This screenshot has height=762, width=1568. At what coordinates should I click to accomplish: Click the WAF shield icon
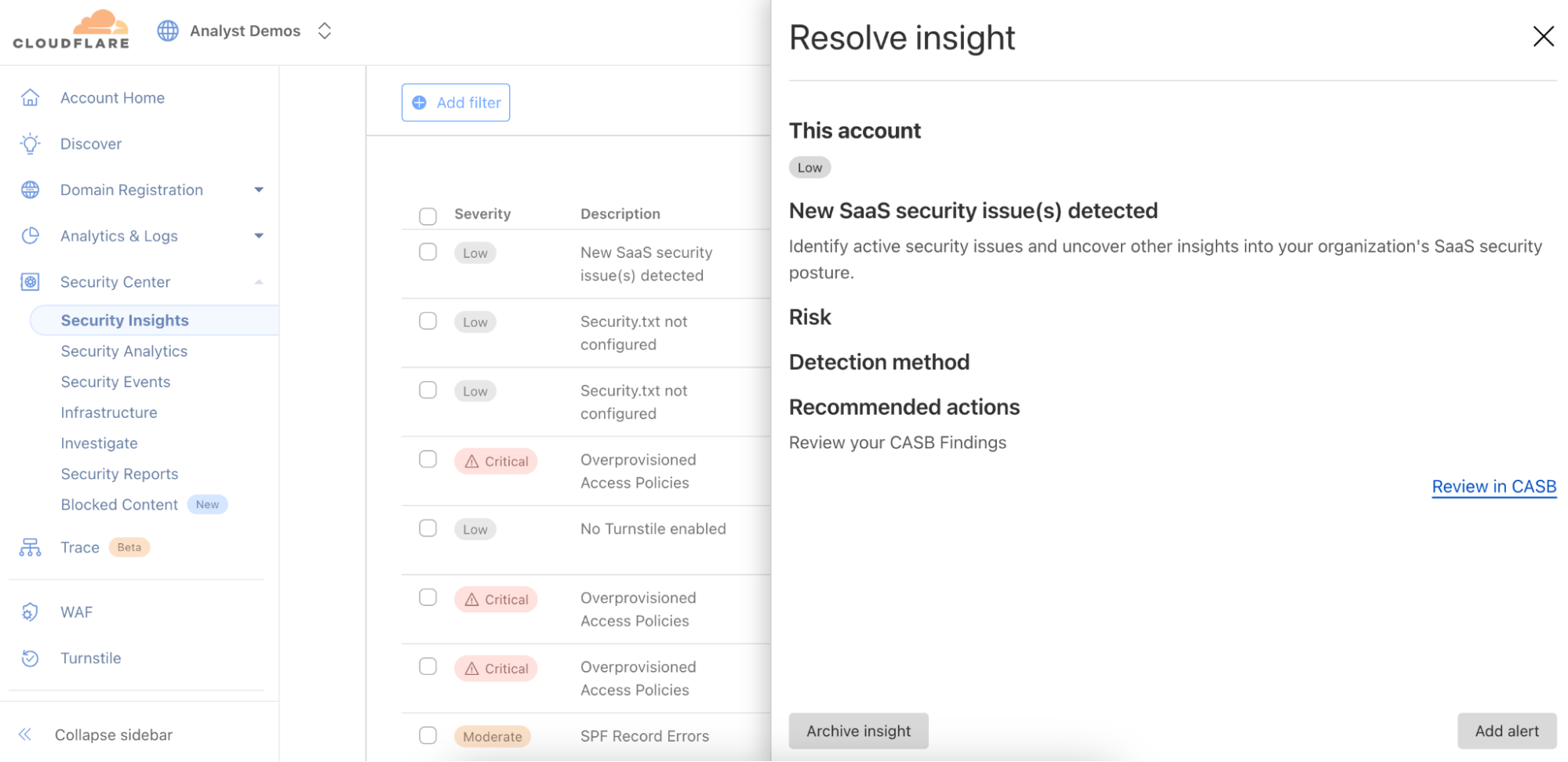tap(30, 612)
